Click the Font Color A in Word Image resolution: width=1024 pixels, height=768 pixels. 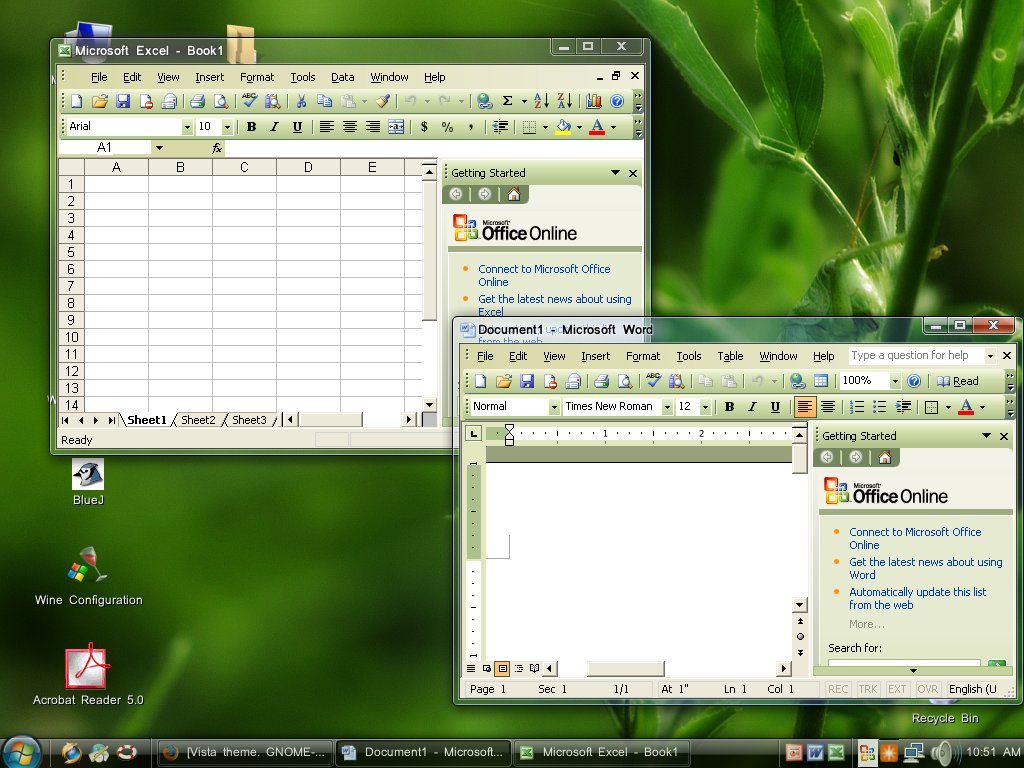point(966,407)
